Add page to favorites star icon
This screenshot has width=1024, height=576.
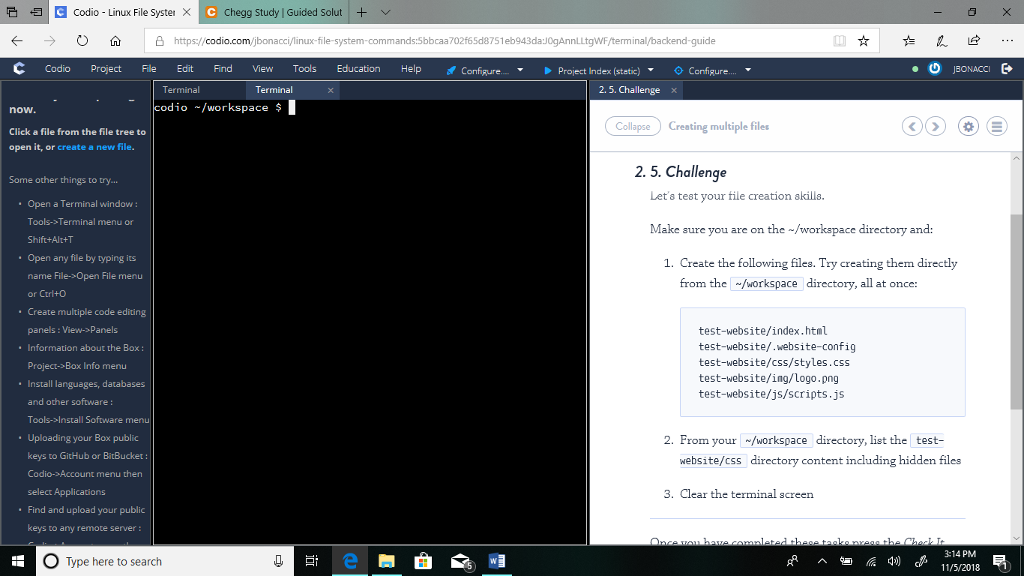(x=863, y=40)
